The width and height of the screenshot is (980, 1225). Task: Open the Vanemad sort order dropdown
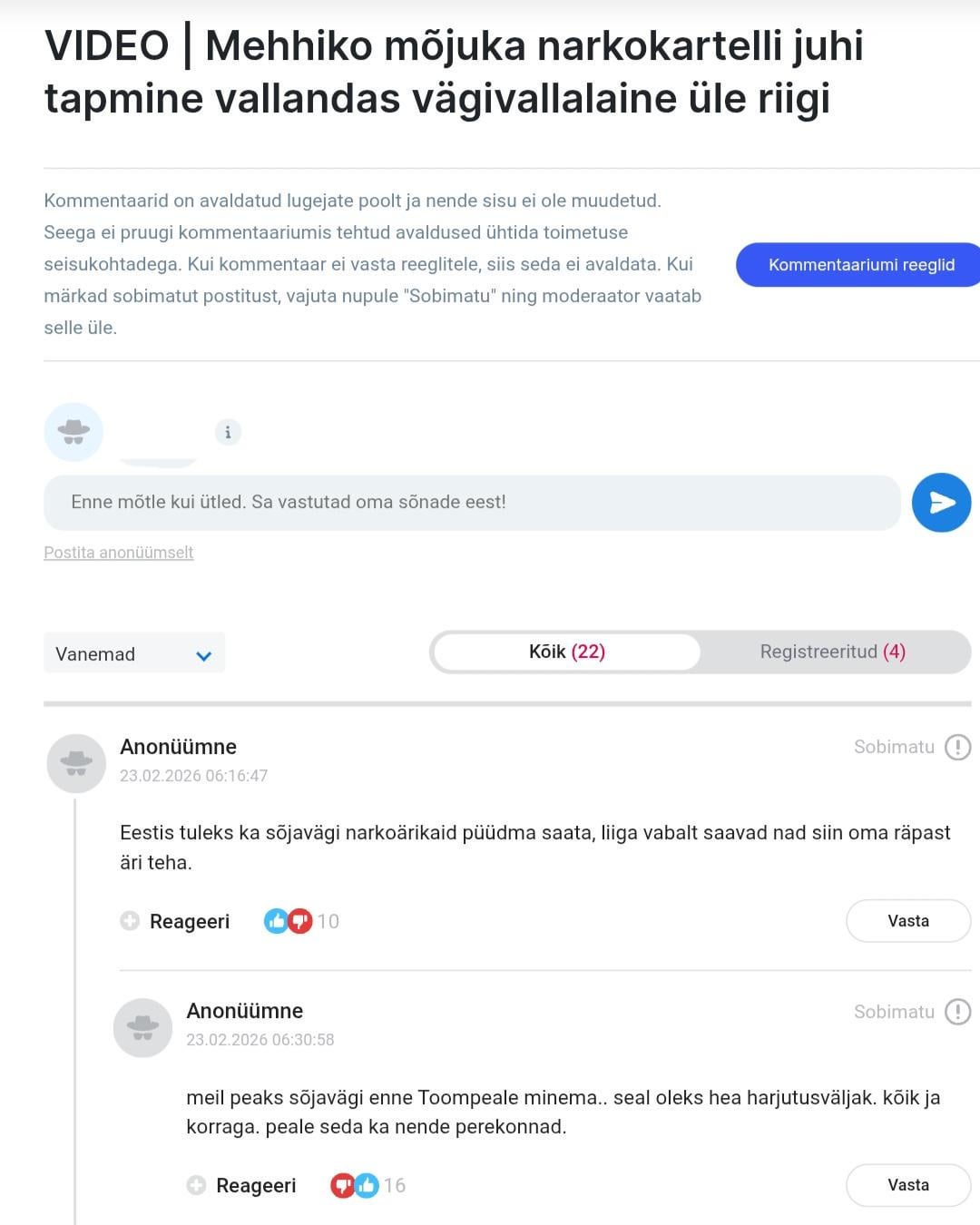(134, 653)
